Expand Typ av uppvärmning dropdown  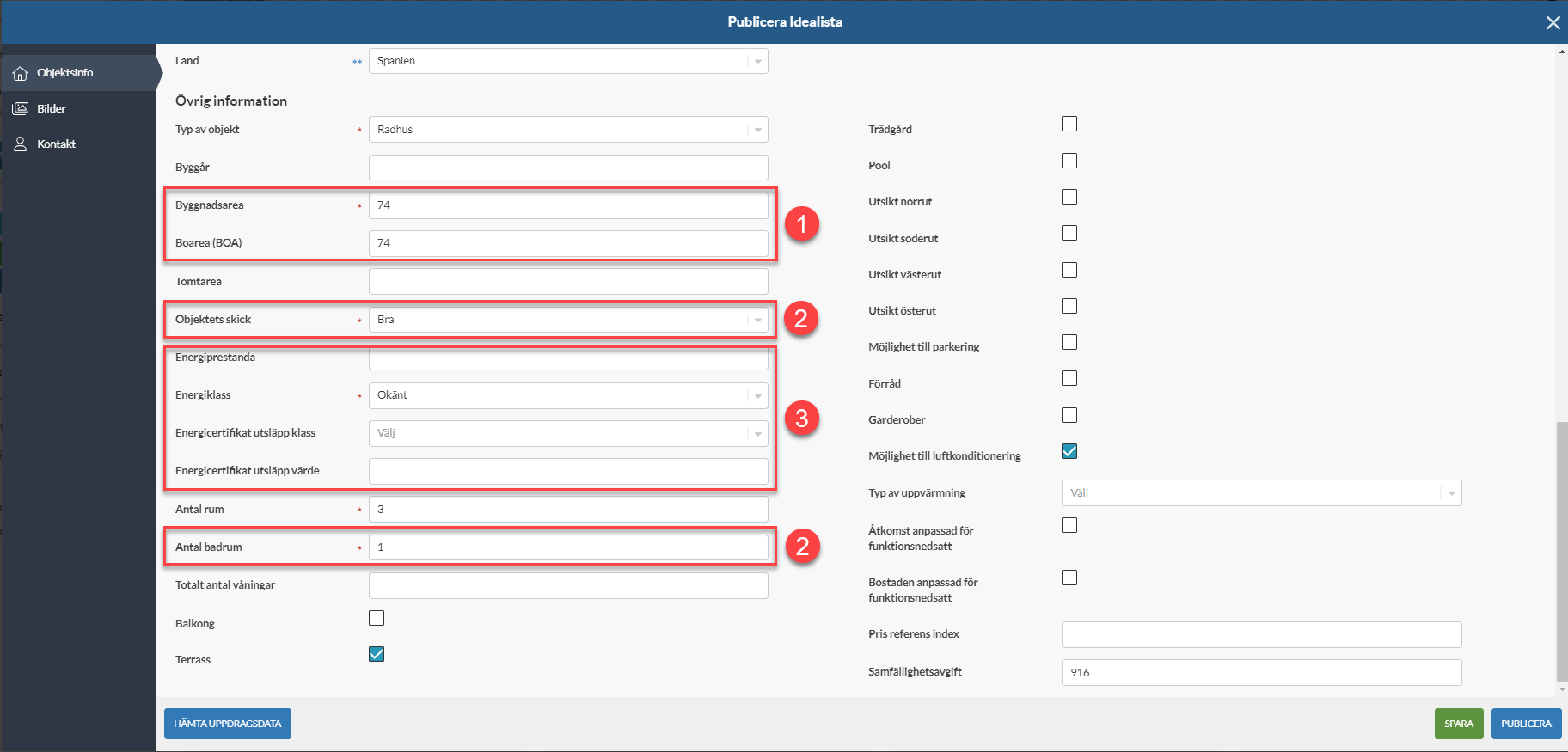coord(1261,493)
